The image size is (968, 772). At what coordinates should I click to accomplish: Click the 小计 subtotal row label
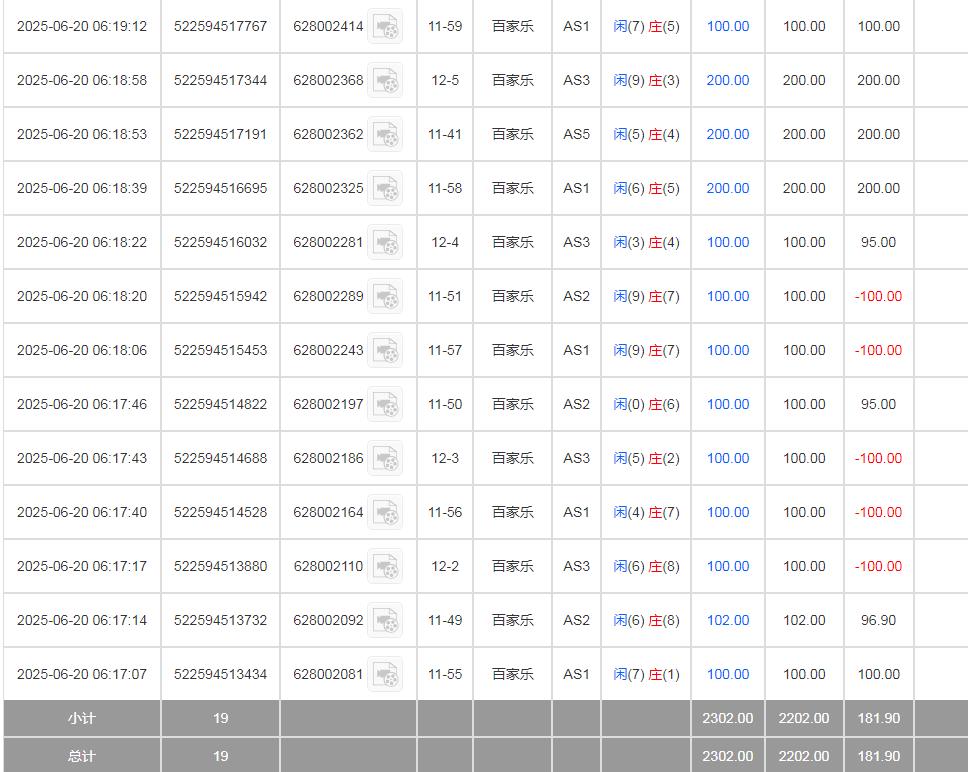tap(81, 718)
